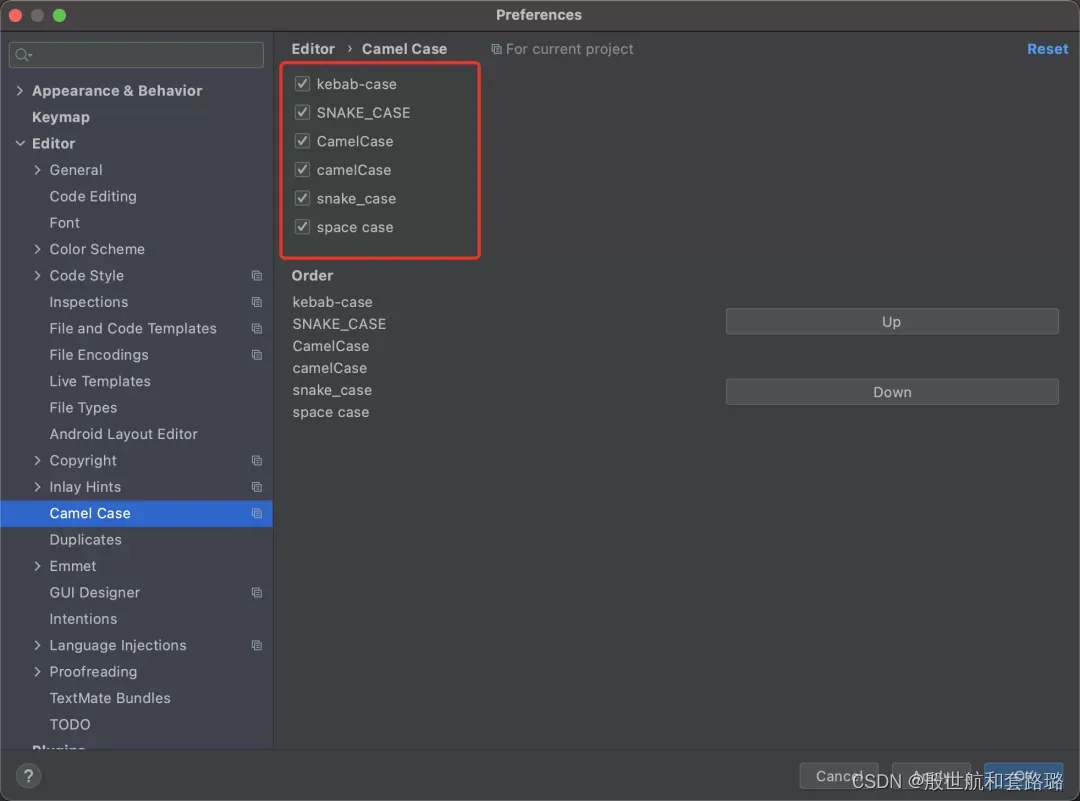Click the Reset link

(x=1047, y=49)
